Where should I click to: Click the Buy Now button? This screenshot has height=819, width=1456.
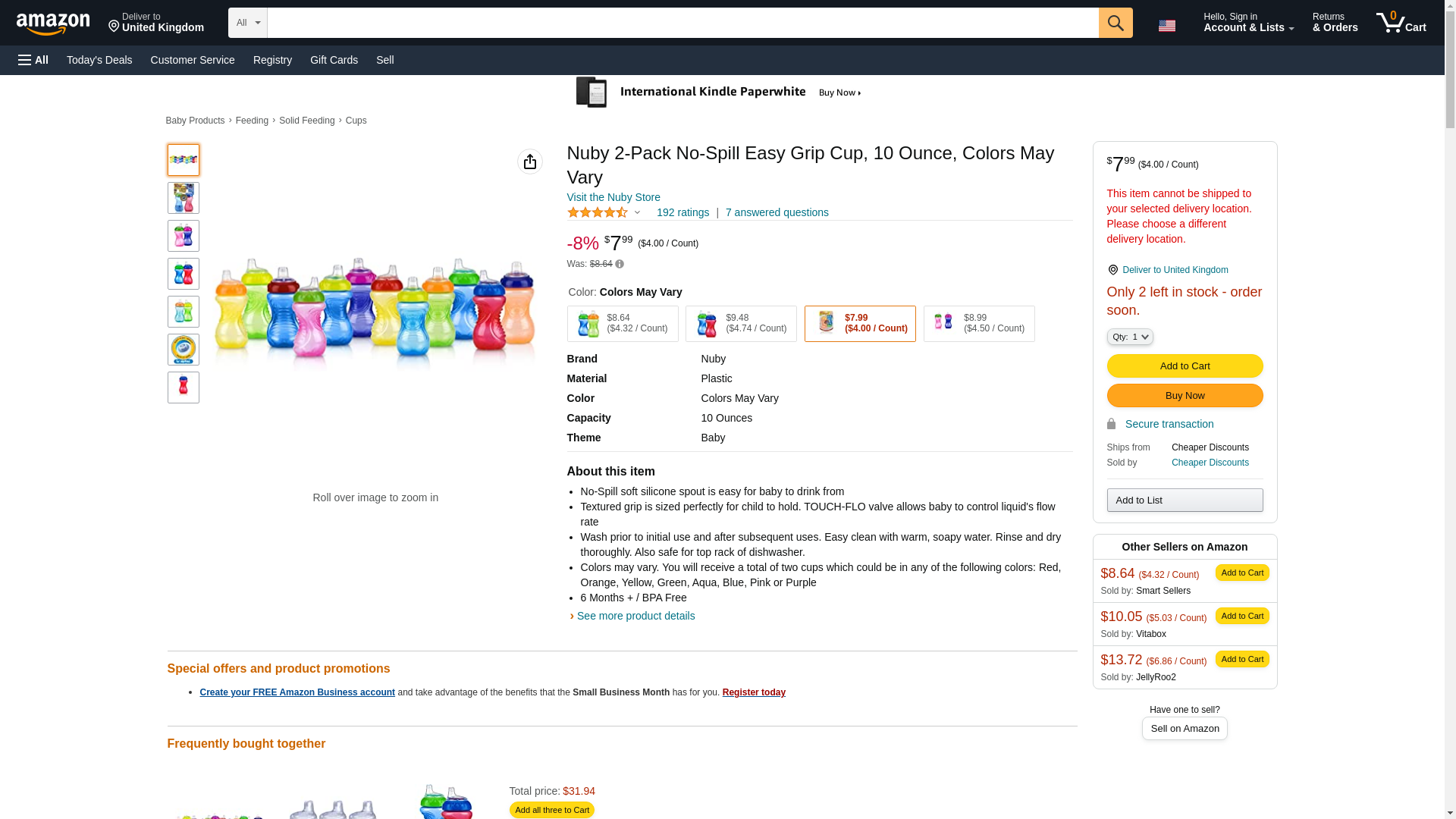tap(1185, 395)
